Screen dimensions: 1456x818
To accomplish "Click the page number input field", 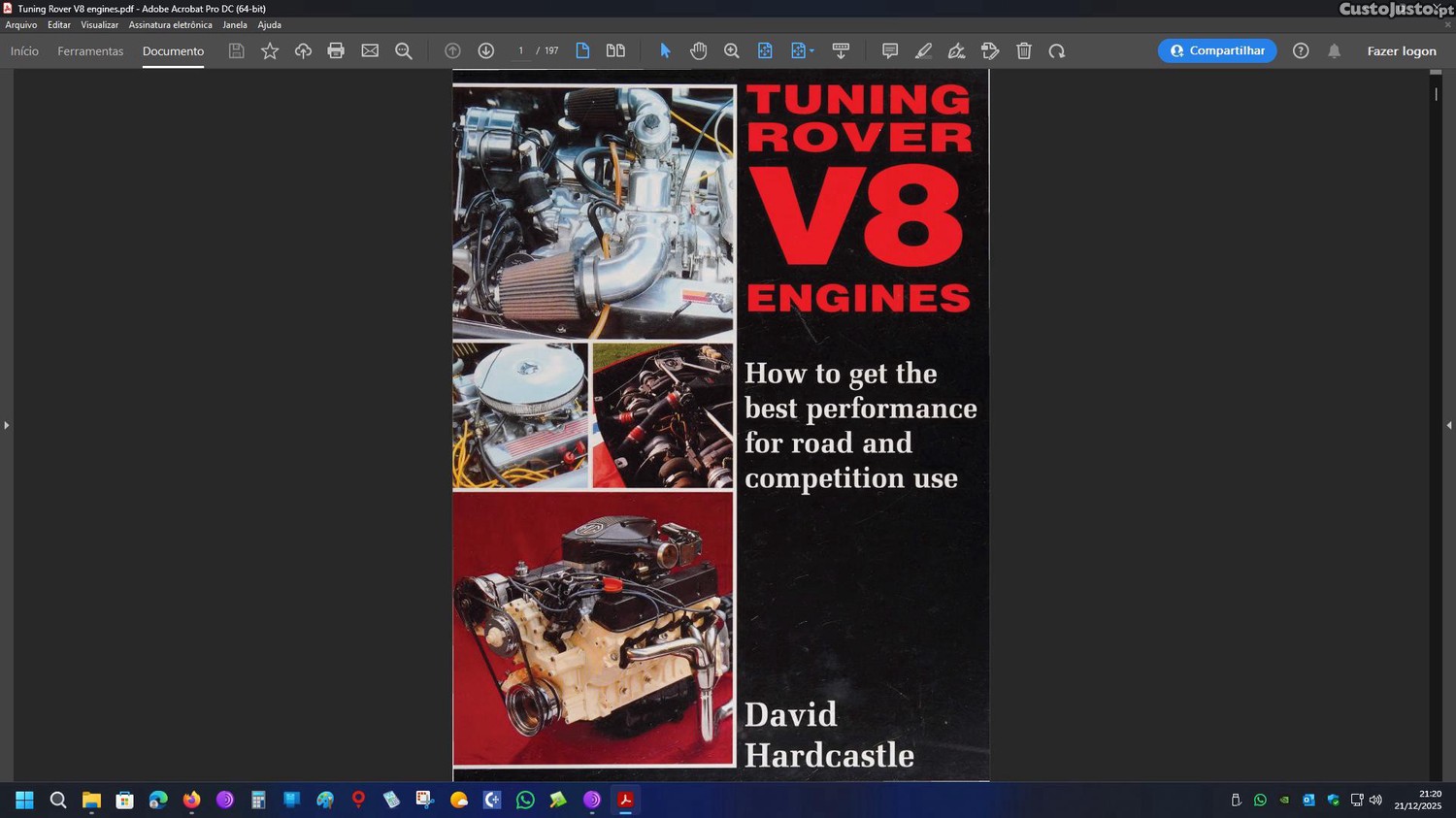I will tap(521, 50).
